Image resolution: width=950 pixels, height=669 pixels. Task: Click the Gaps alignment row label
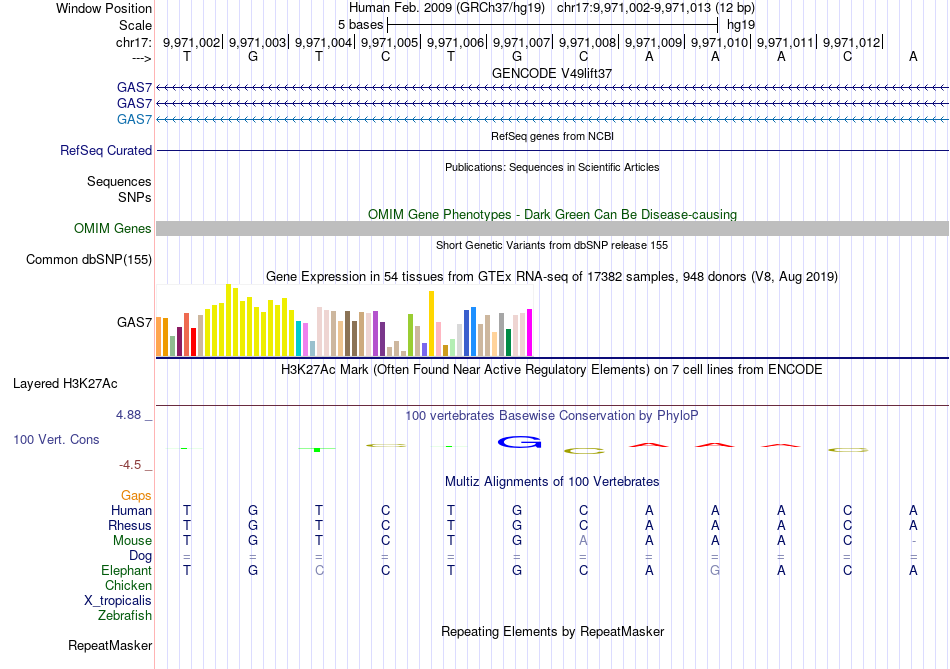click(136, 496)
